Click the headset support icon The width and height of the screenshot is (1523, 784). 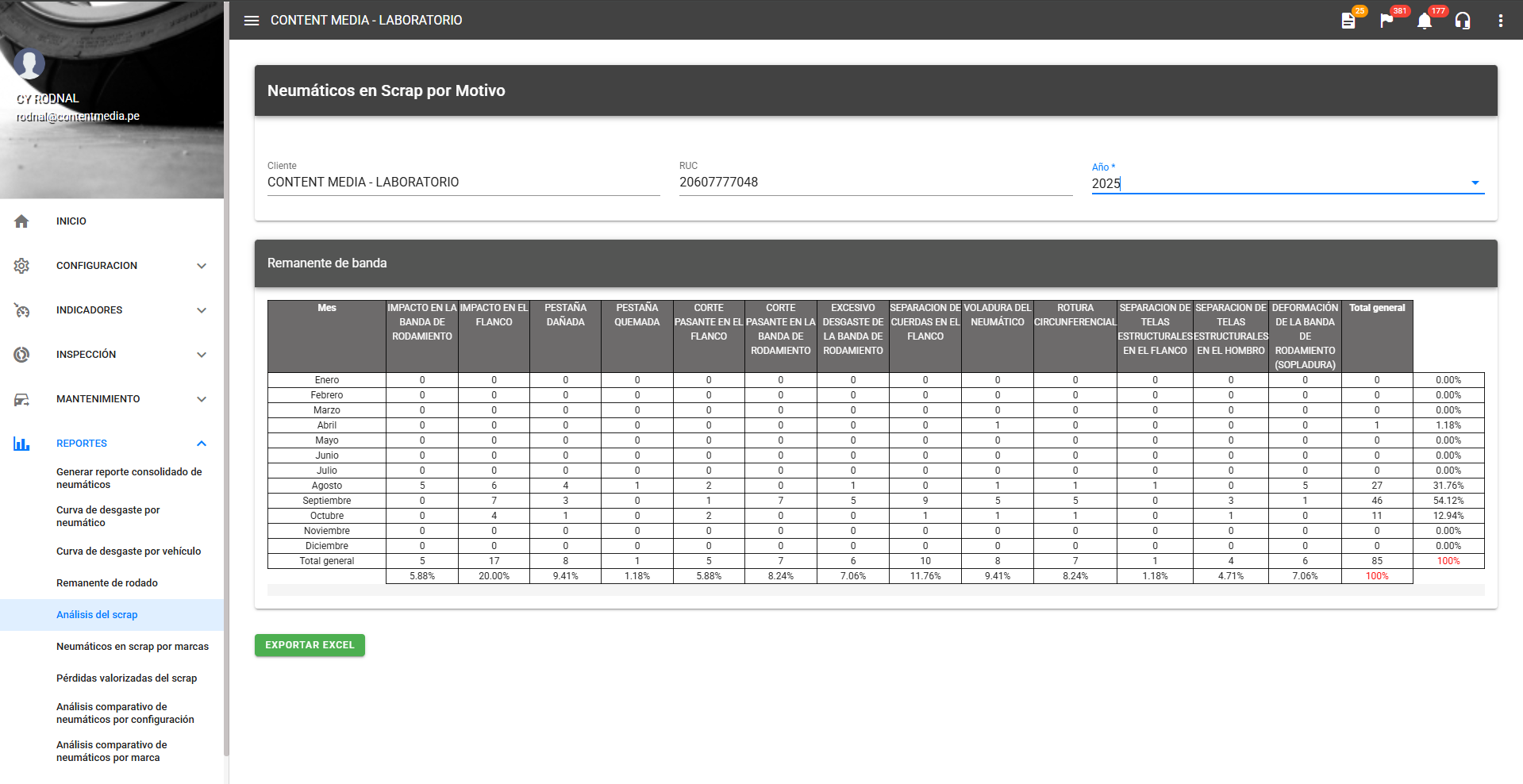(x=1463, y=21)
